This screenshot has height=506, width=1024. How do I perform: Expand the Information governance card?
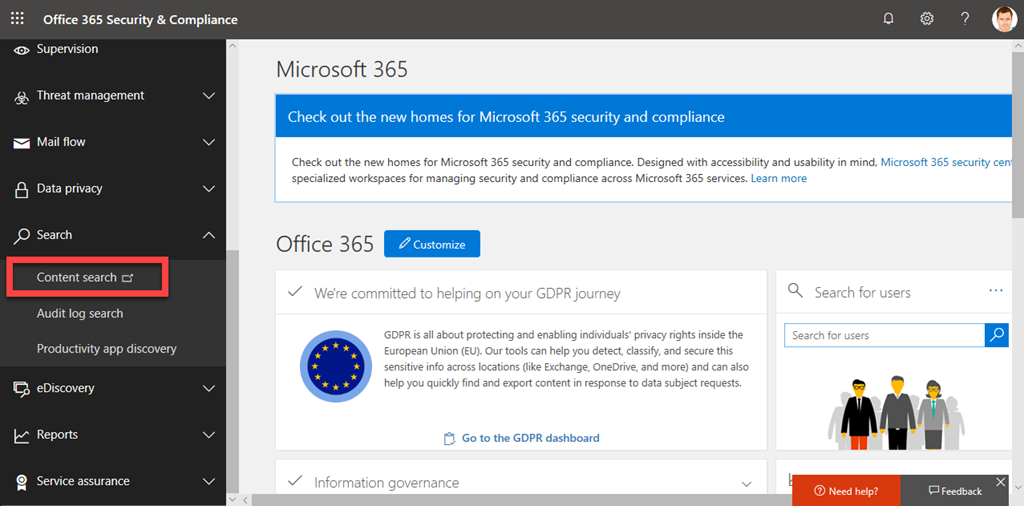746,483
